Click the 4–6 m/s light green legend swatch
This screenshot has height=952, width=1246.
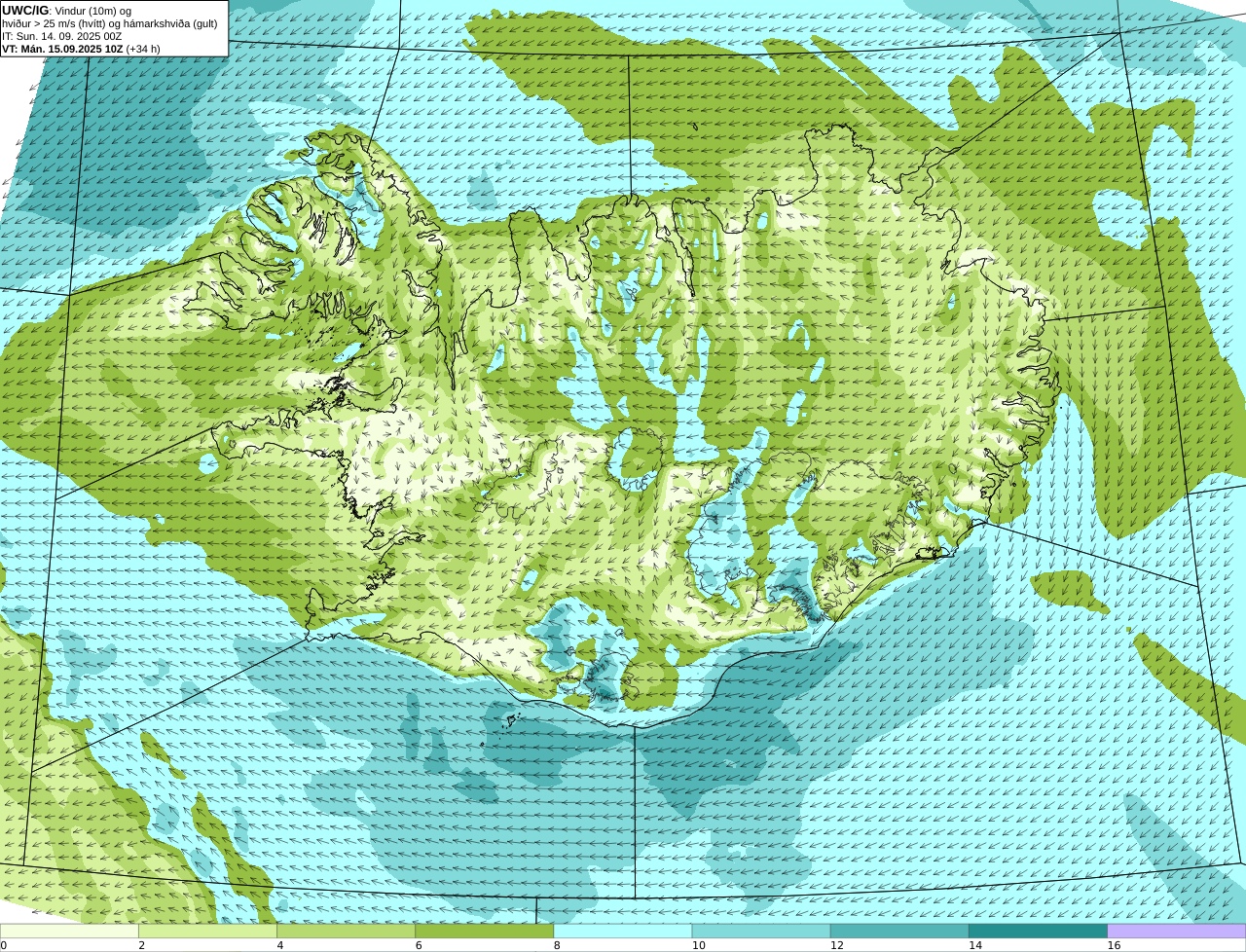(x=346, y=931)
